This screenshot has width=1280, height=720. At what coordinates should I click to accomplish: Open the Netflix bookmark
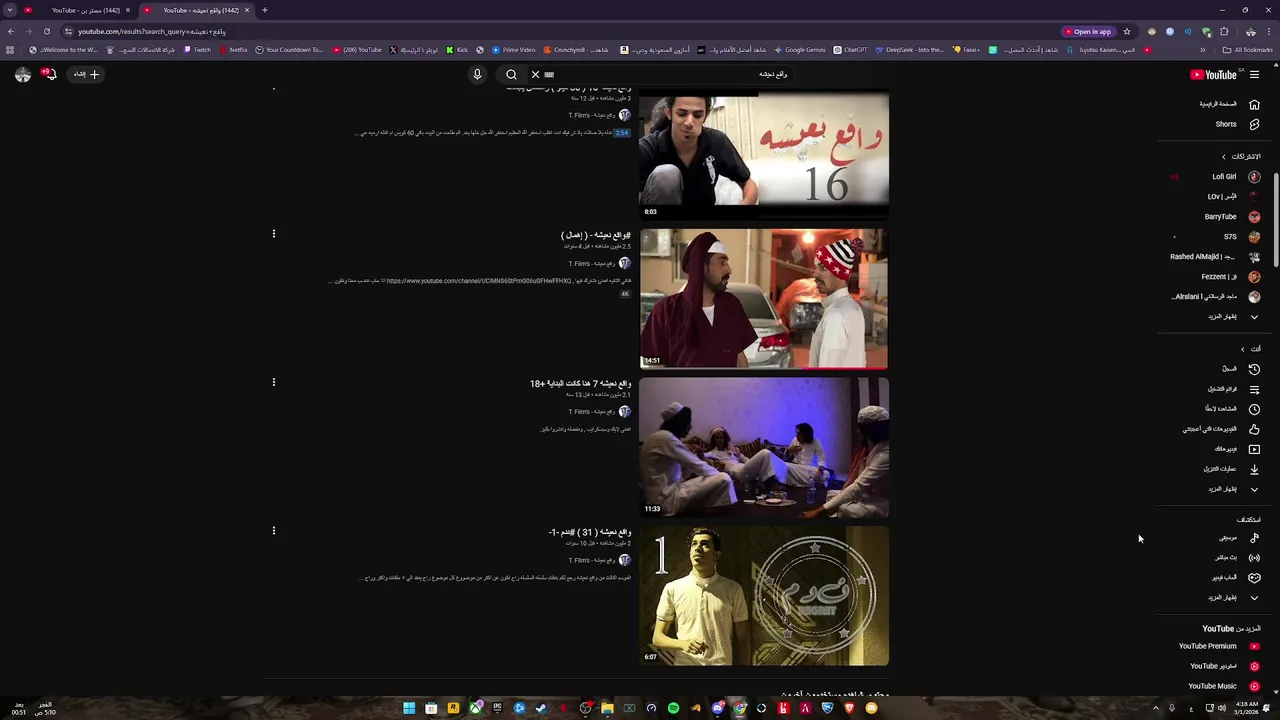[234, 50]
